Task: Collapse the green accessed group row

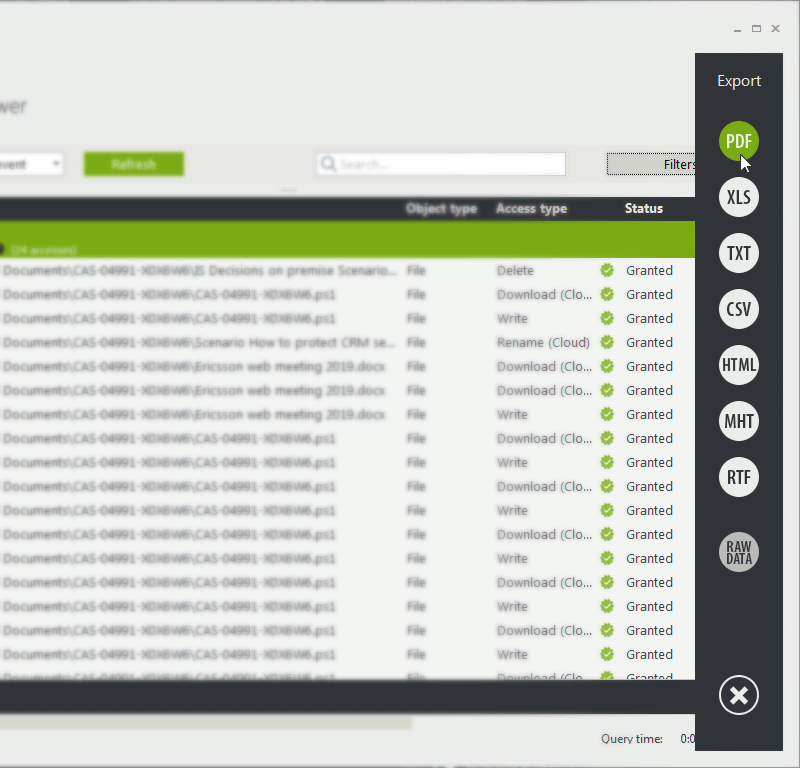Action: (x=2, y=249)
